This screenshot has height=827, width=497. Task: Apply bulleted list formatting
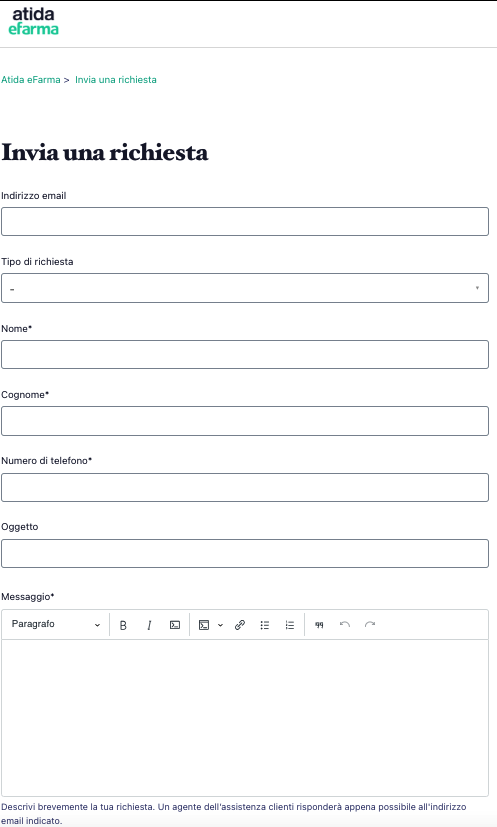tap(265, 625)
